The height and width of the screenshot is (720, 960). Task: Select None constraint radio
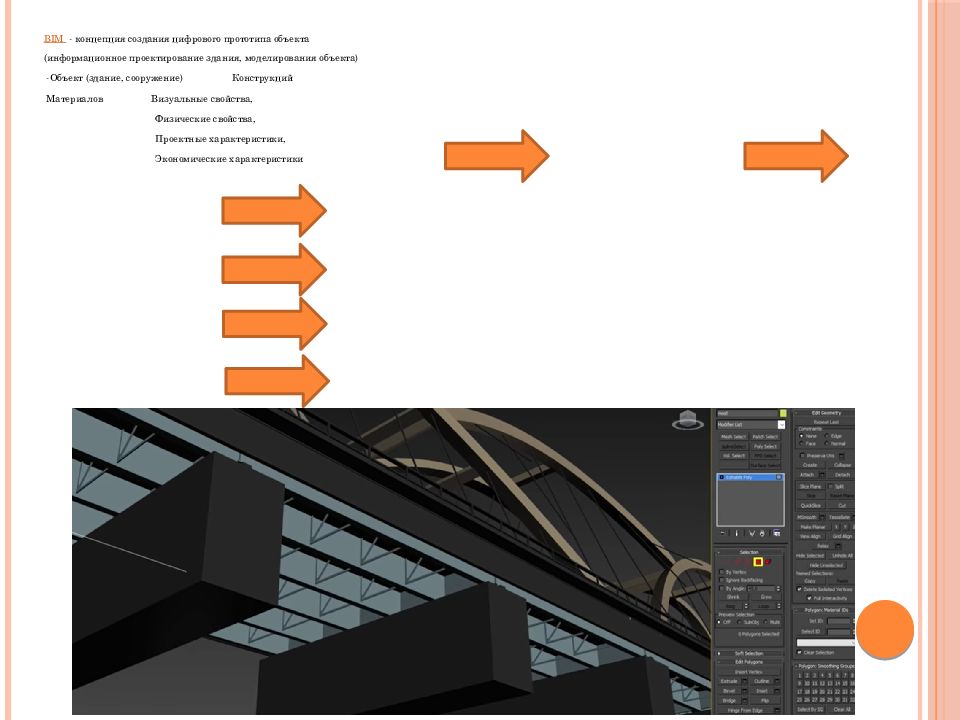click(801, 436)
